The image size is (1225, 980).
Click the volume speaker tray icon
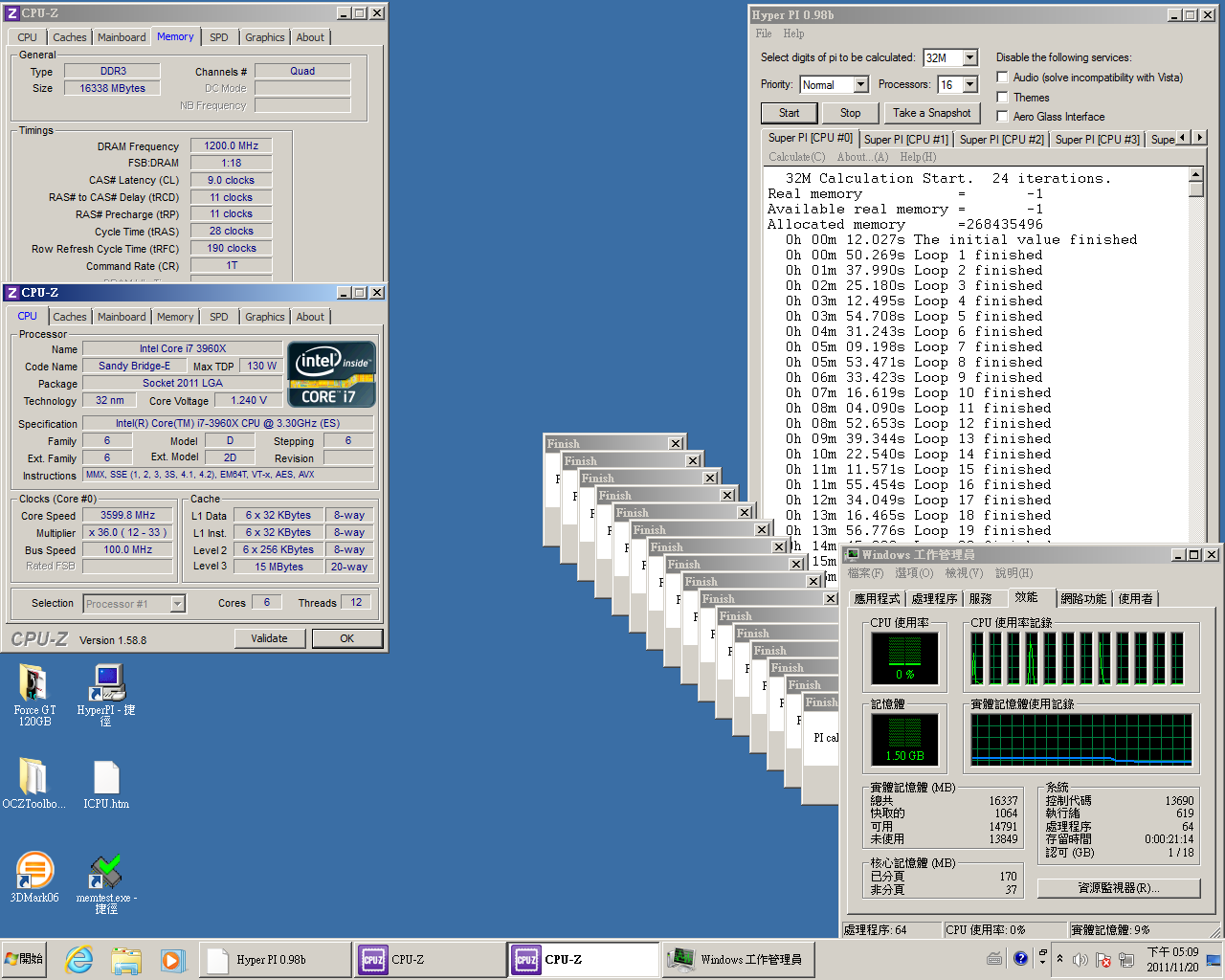click(1080, 959)
